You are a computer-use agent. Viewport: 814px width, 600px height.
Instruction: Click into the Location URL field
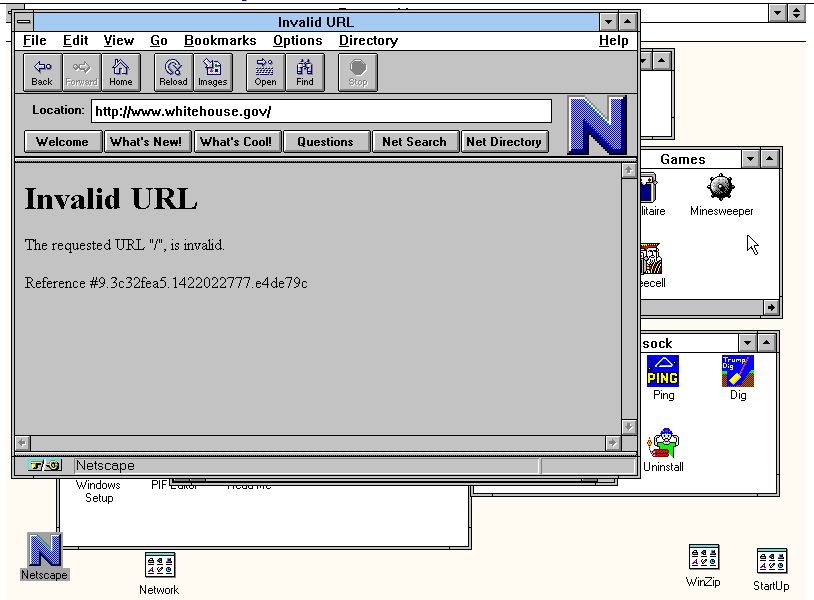[x=321, y=111]
